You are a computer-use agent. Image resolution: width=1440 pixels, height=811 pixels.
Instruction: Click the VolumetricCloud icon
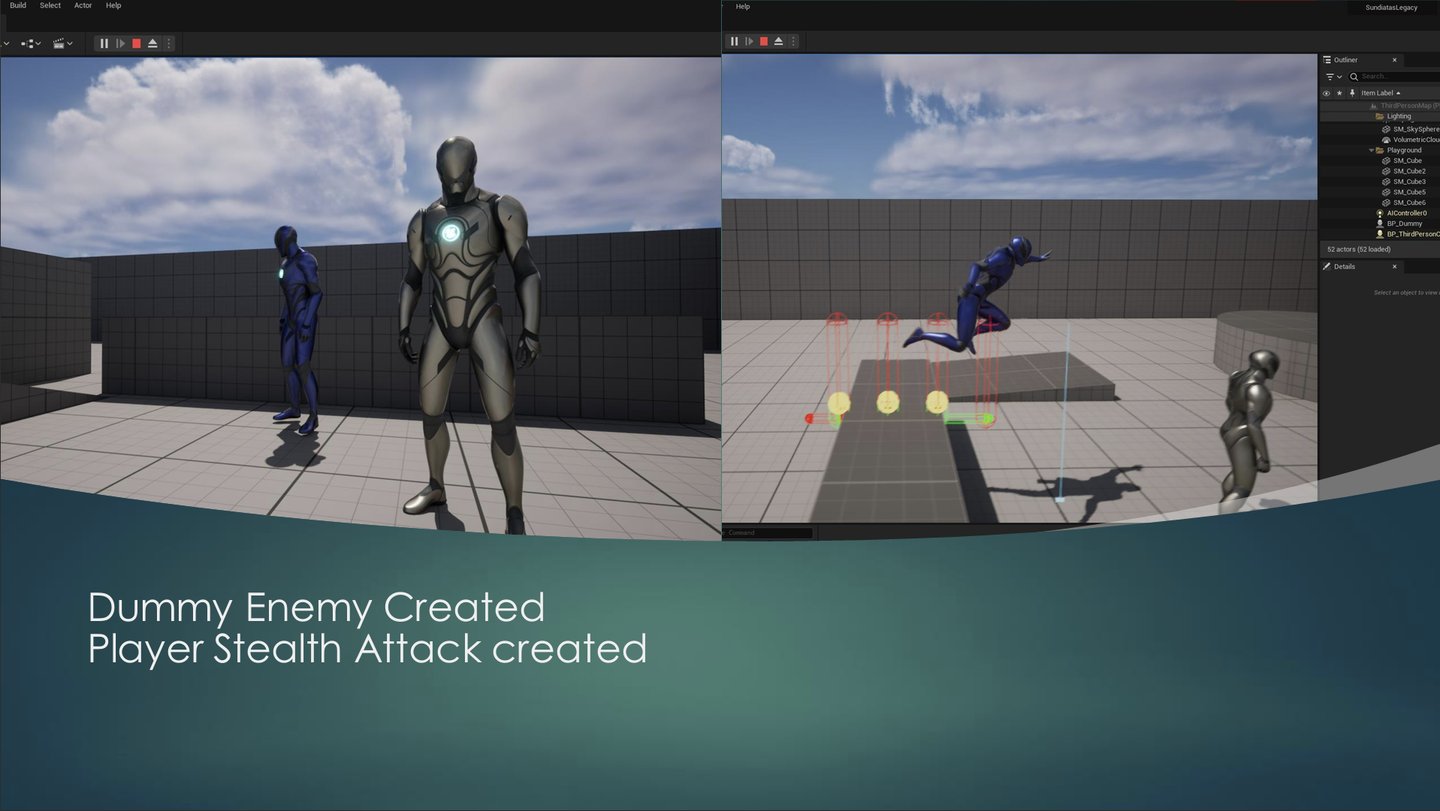click(x=1386, y=140)
